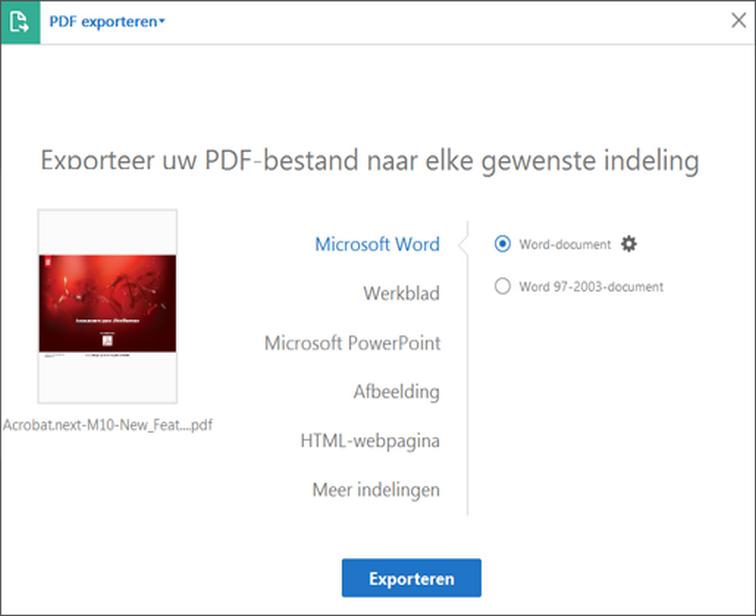The image size is (756, 616).
Task: Click the PDF page preview thumbnail
Action: [107, 306]
